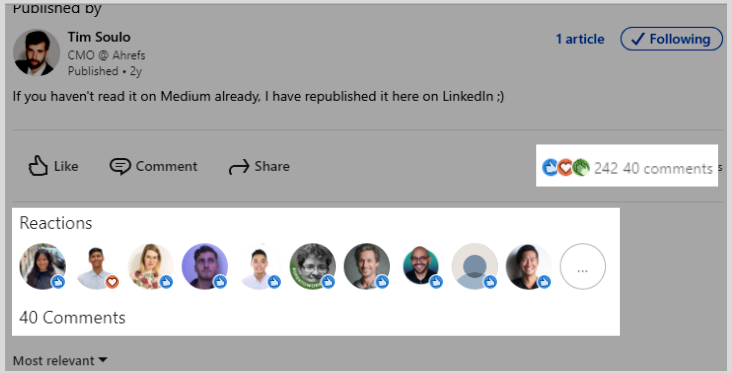Image resolution: width=732 pixels, height=373 pixels.
Task: Click the red heart reaction icon beside 242
Action: pyautogui.click(x=565, y=168)
